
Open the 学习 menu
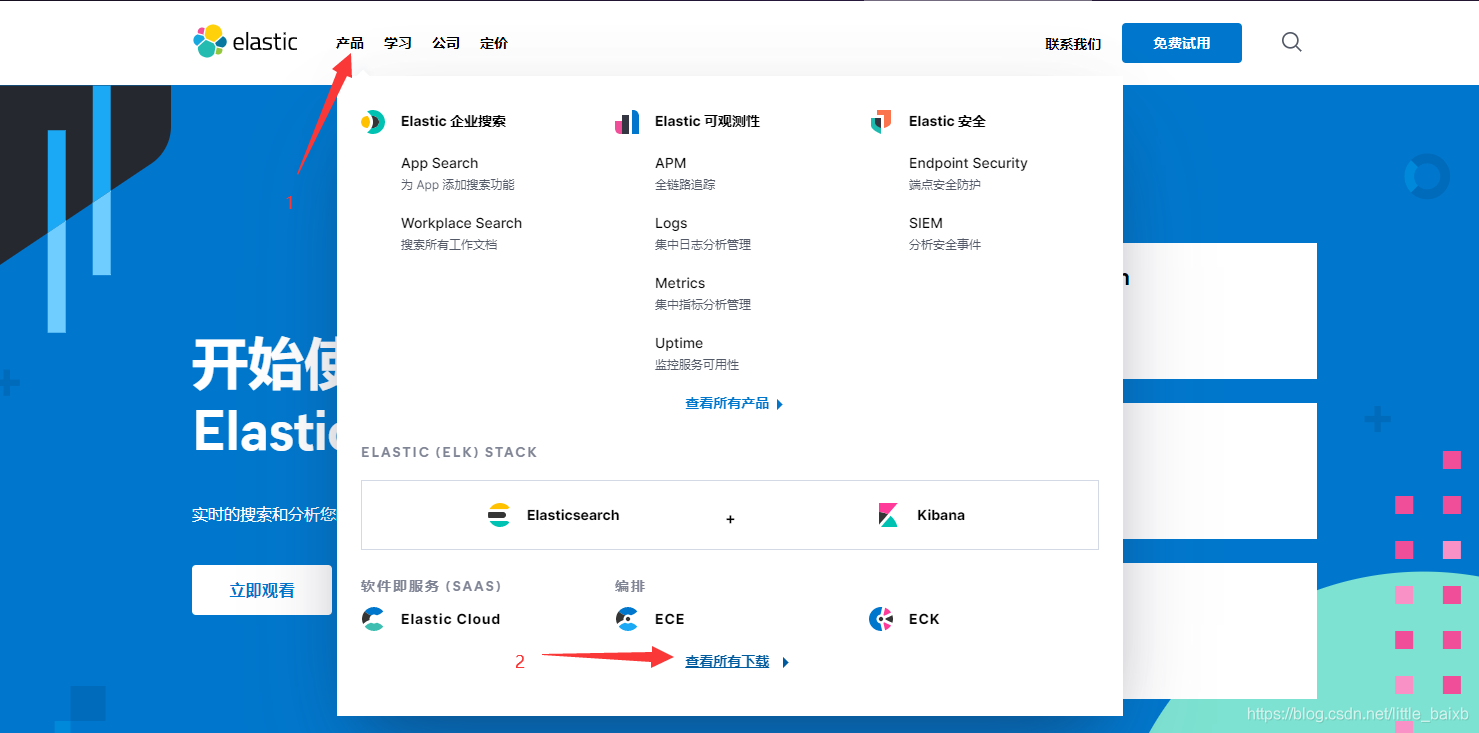point(398,43)
